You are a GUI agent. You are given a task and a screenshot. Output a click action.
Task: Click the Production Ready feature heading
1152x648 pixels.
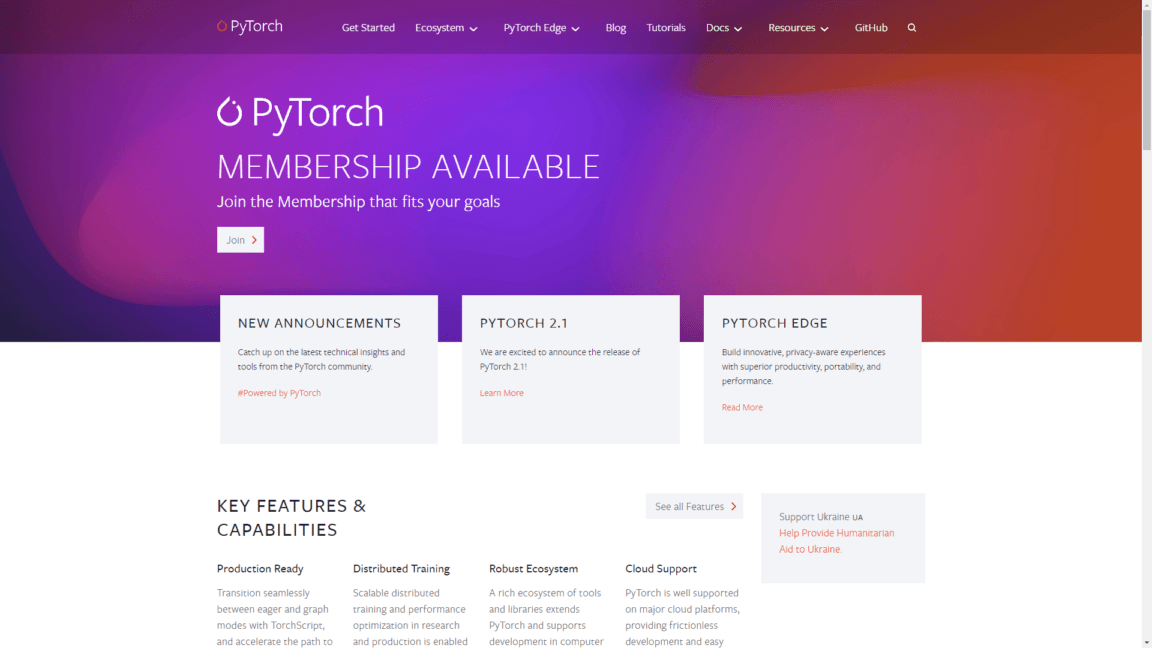point(260,569)
